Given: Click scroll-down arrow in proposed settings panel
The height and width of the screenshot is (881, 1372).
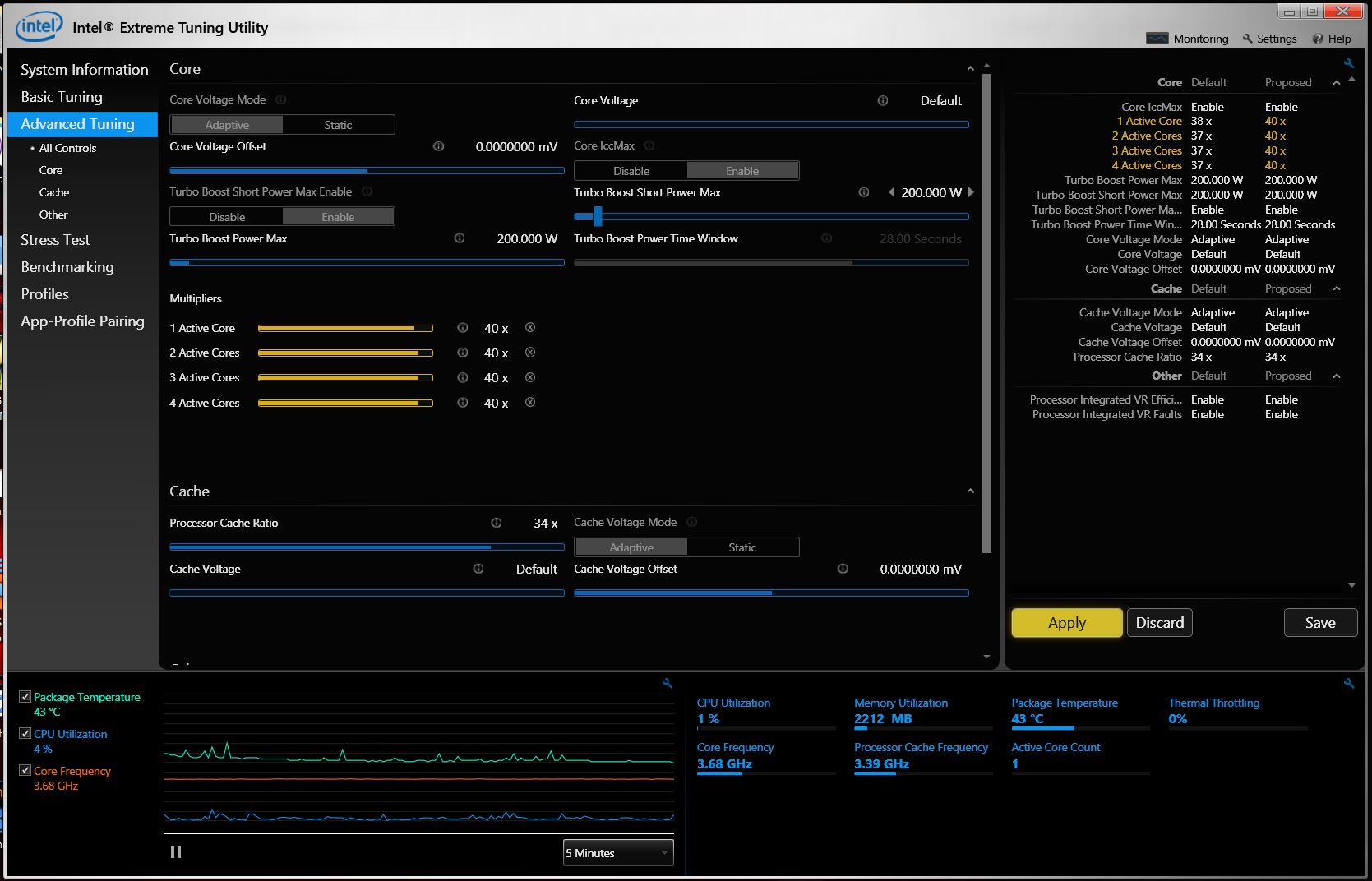Looking at the screenshot, I should (1352, 586).
